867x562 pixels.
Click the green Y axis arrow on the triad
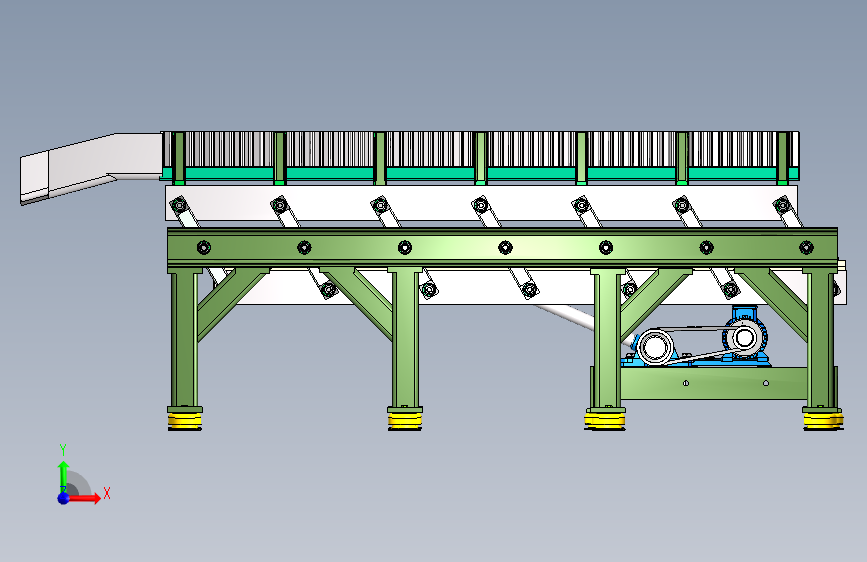click(63, 476)
